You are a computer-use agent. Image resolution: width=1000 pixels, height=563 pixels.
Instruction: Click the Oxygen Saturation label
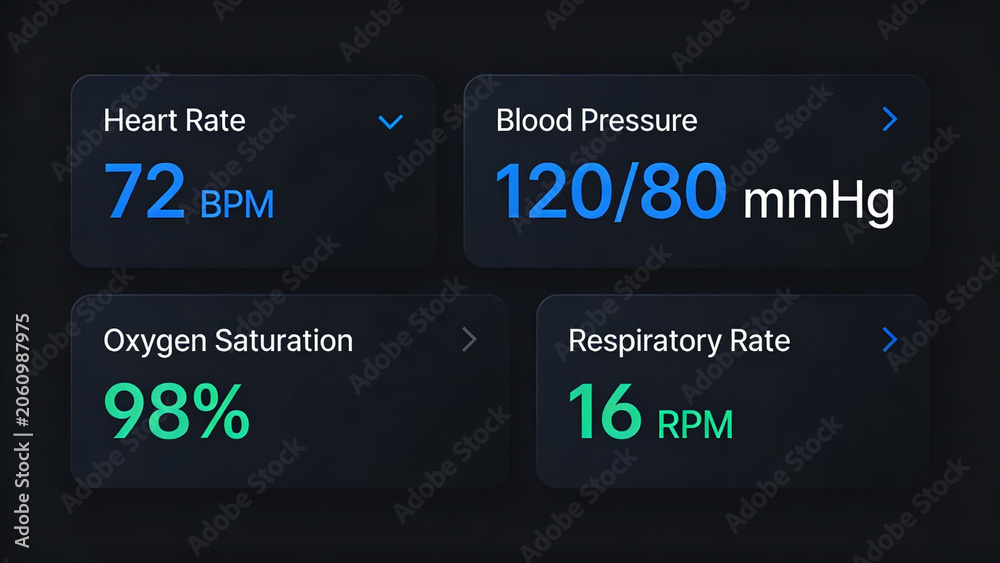tap(228, 341)
